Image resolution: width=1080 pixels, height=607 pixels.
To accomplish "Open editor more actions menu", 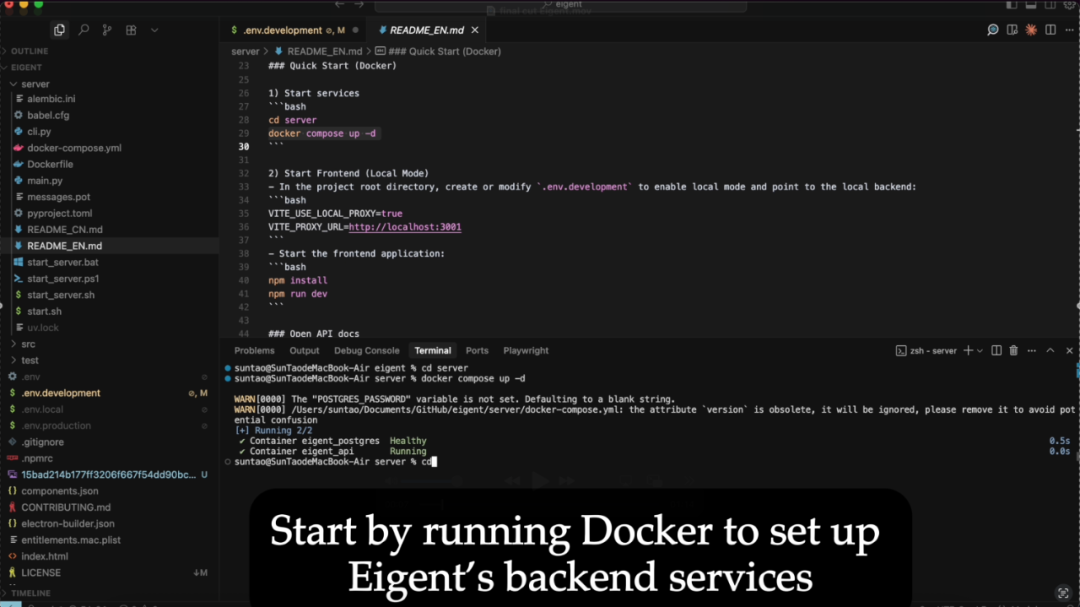I will 1069,30.
